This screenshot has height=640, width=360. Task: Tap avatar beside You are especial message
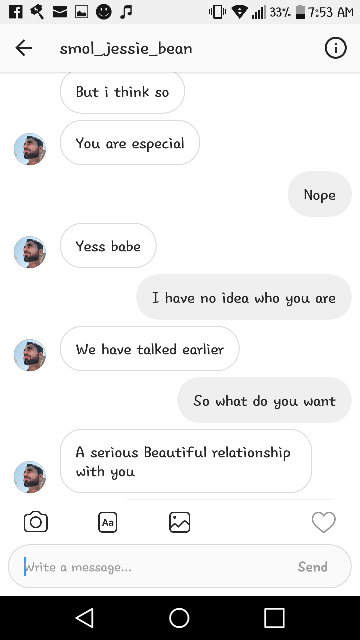[30, 149]
